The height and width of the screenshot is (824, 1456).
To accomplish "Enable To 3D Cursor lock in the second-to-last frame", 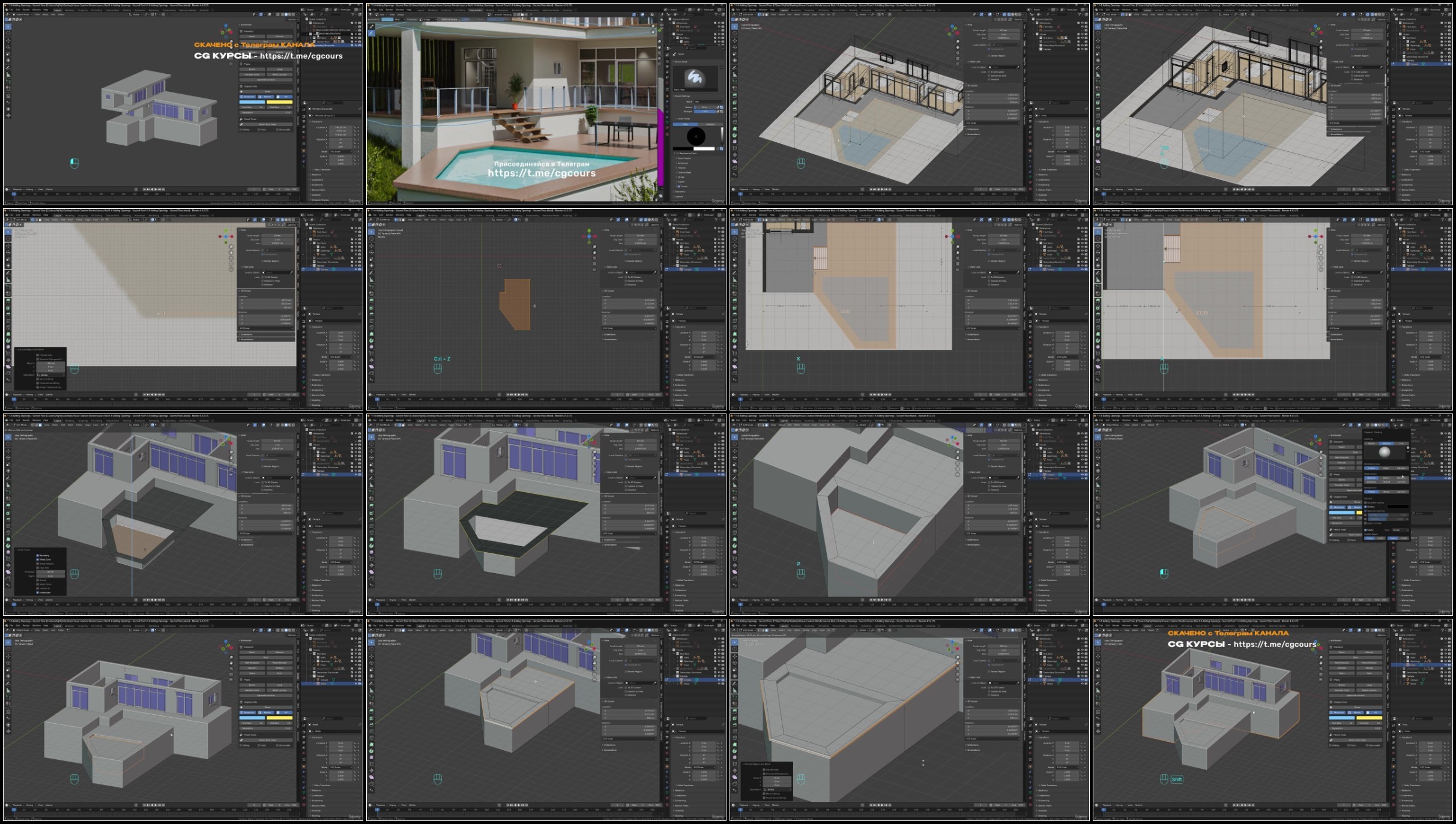I will [x=988, y=687].
